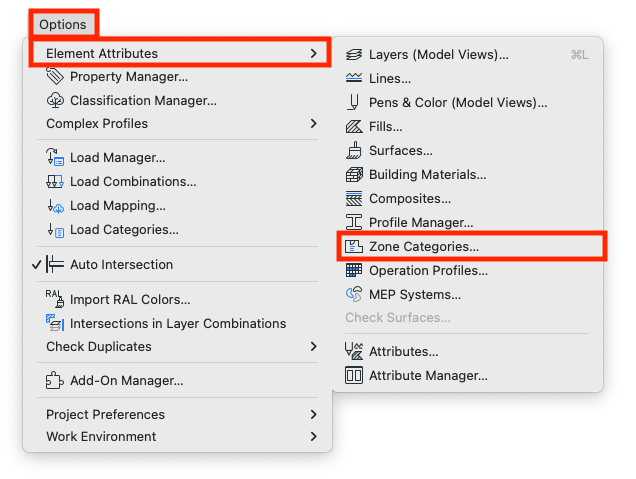Click the Attribute Manager icon

(354, 375)
